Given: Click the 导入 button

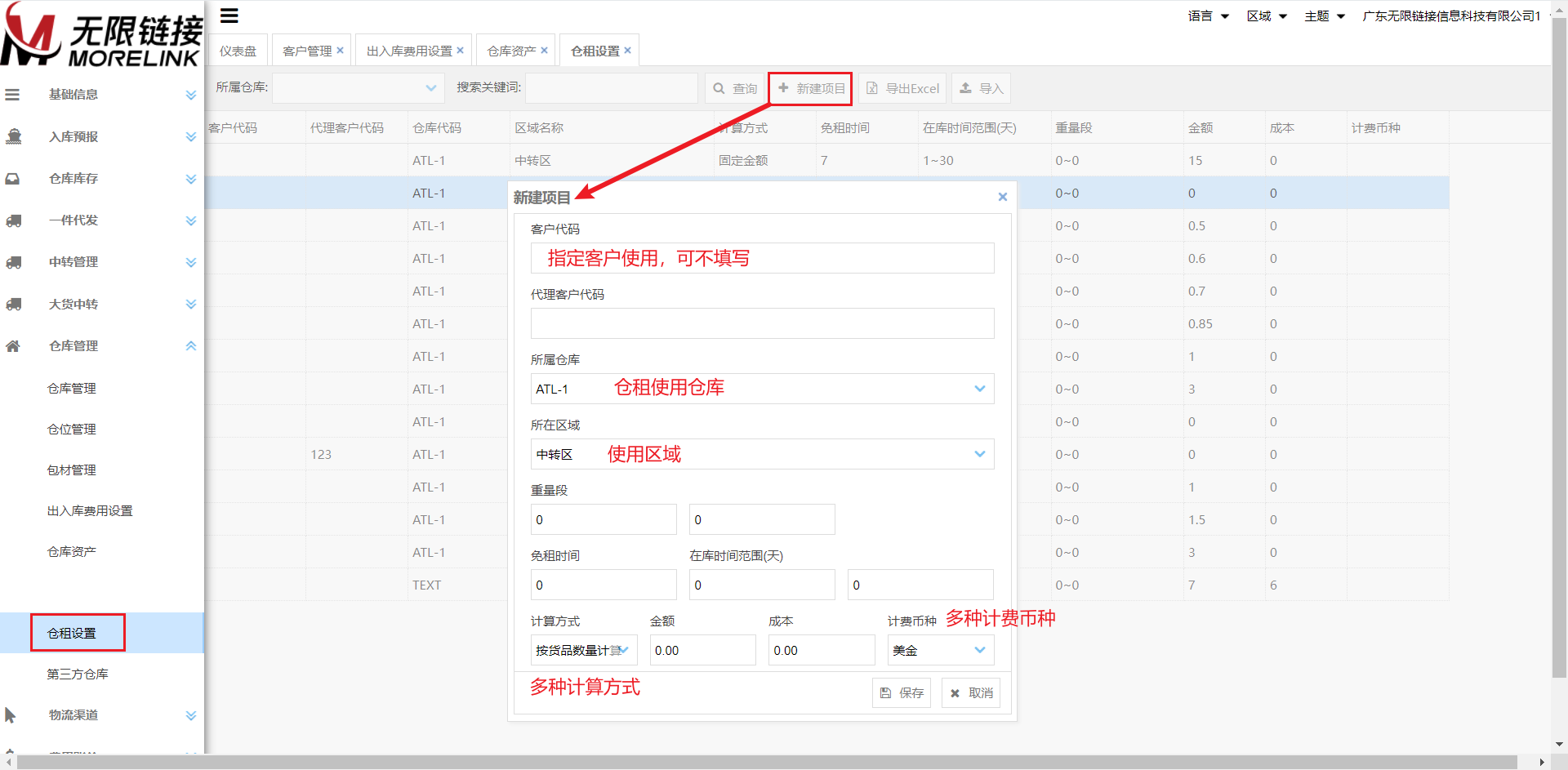Looking at the screenshot, I should point(981,88).
